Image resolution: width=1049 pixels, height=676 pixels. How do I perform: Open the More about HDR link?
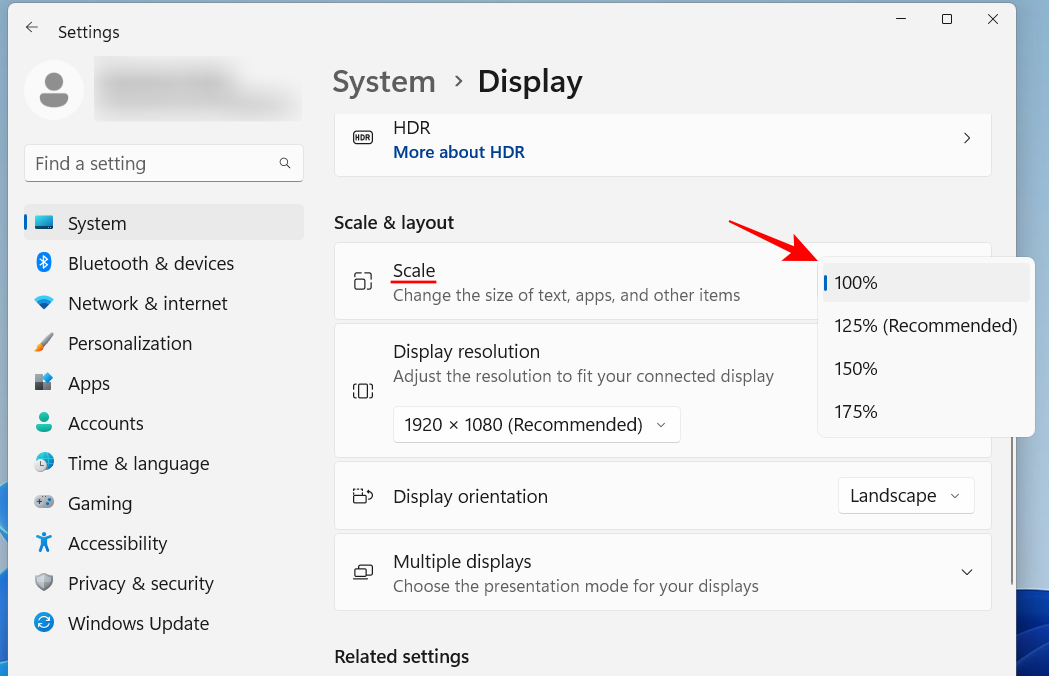[x=459, y=152]
